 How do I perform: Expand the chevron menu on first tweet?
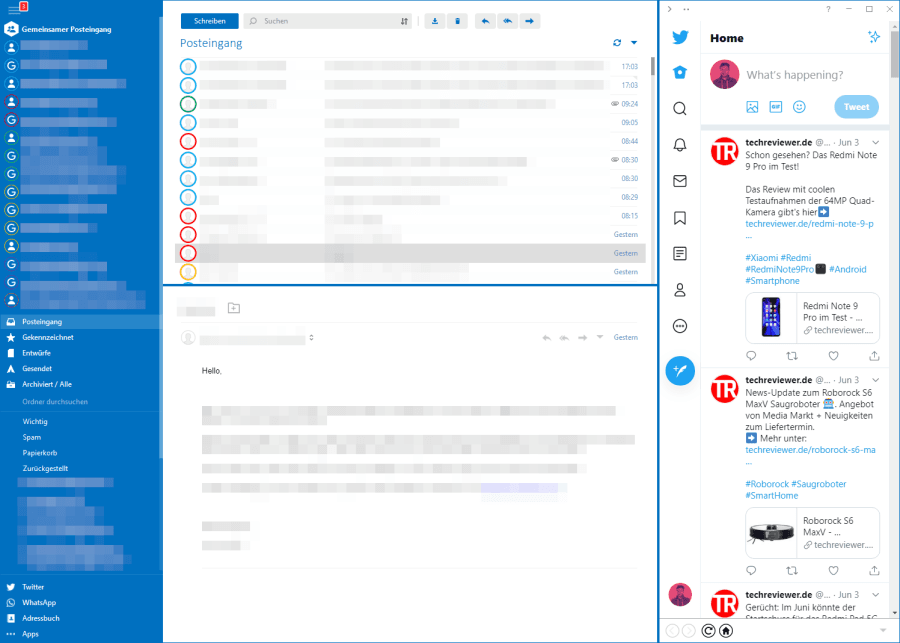pos(875,143)
